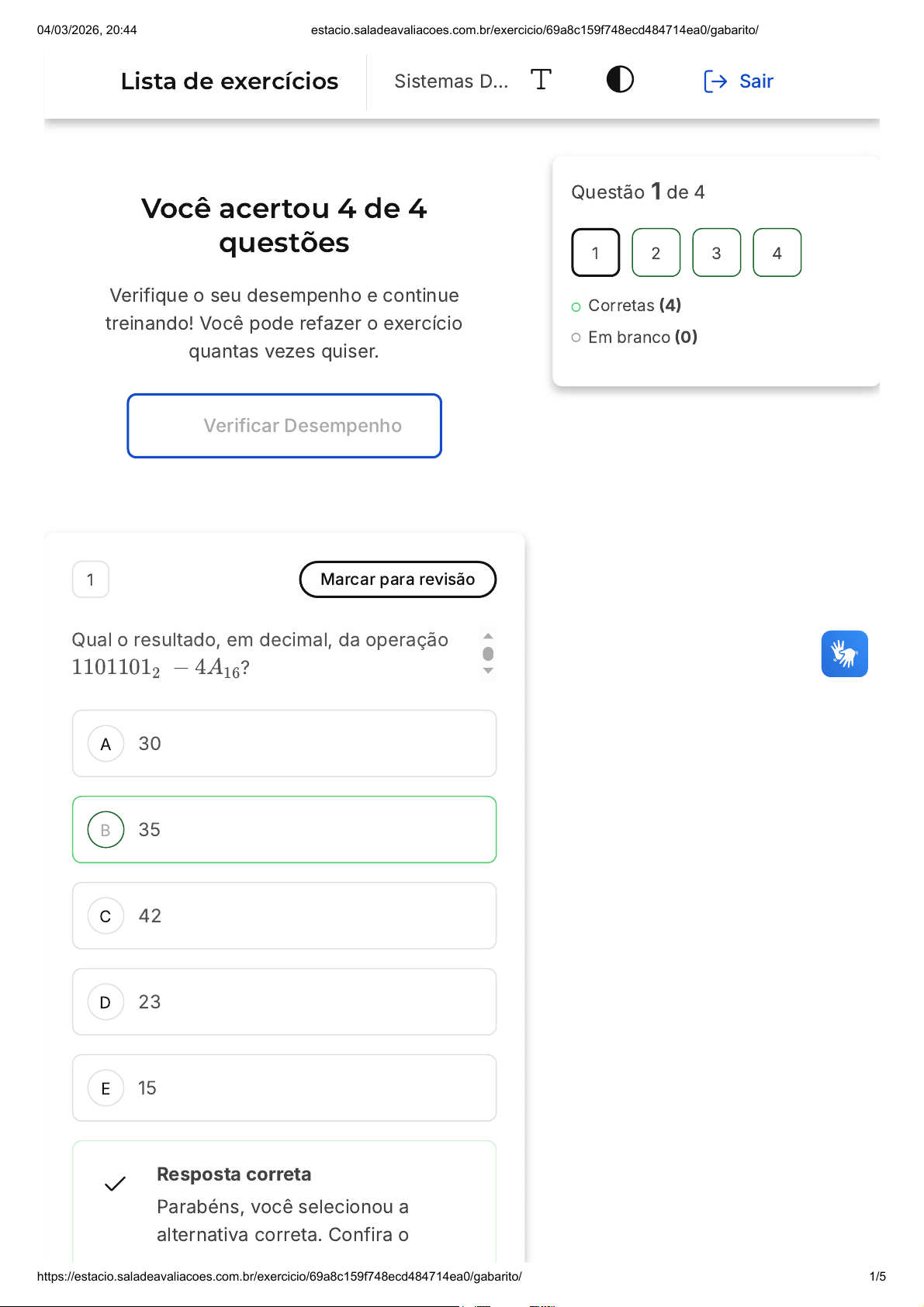Select answer option C with value 42
The width and height of the screenshot is (924, 1307).
(x=284, y=916)
